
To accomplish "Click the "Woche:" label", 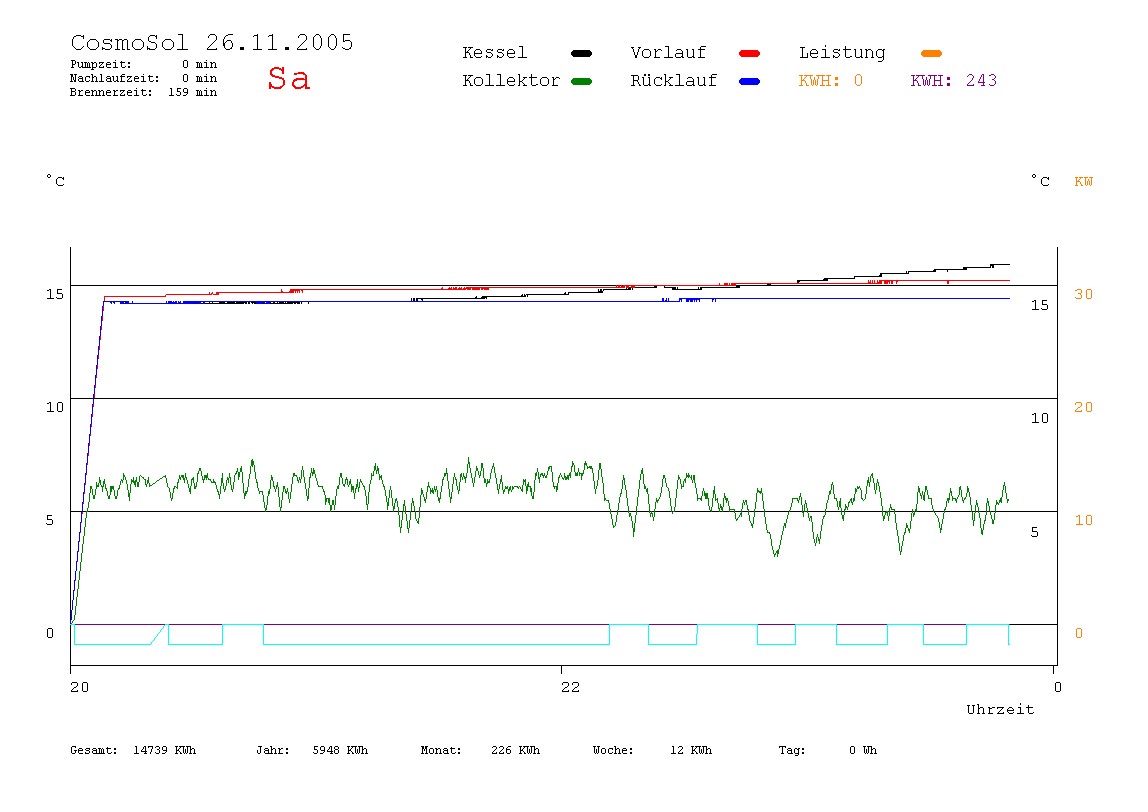I will click(x=613, y=750).
